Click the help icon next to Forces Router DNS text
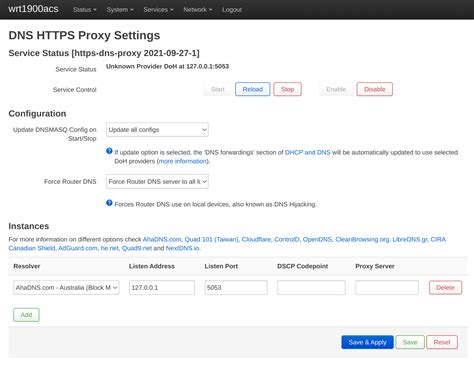Screen dimensions: 474x367 coord(109,203)
